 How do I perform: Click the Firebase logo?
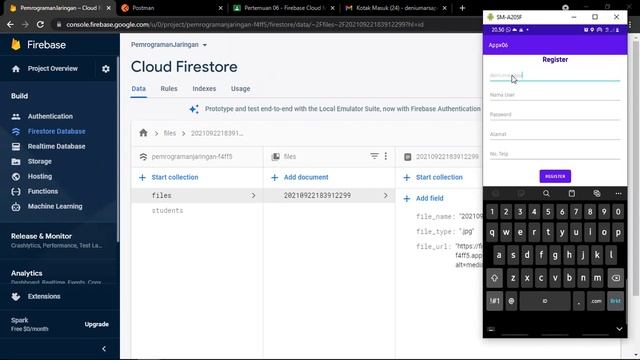(x=39, y=44)
